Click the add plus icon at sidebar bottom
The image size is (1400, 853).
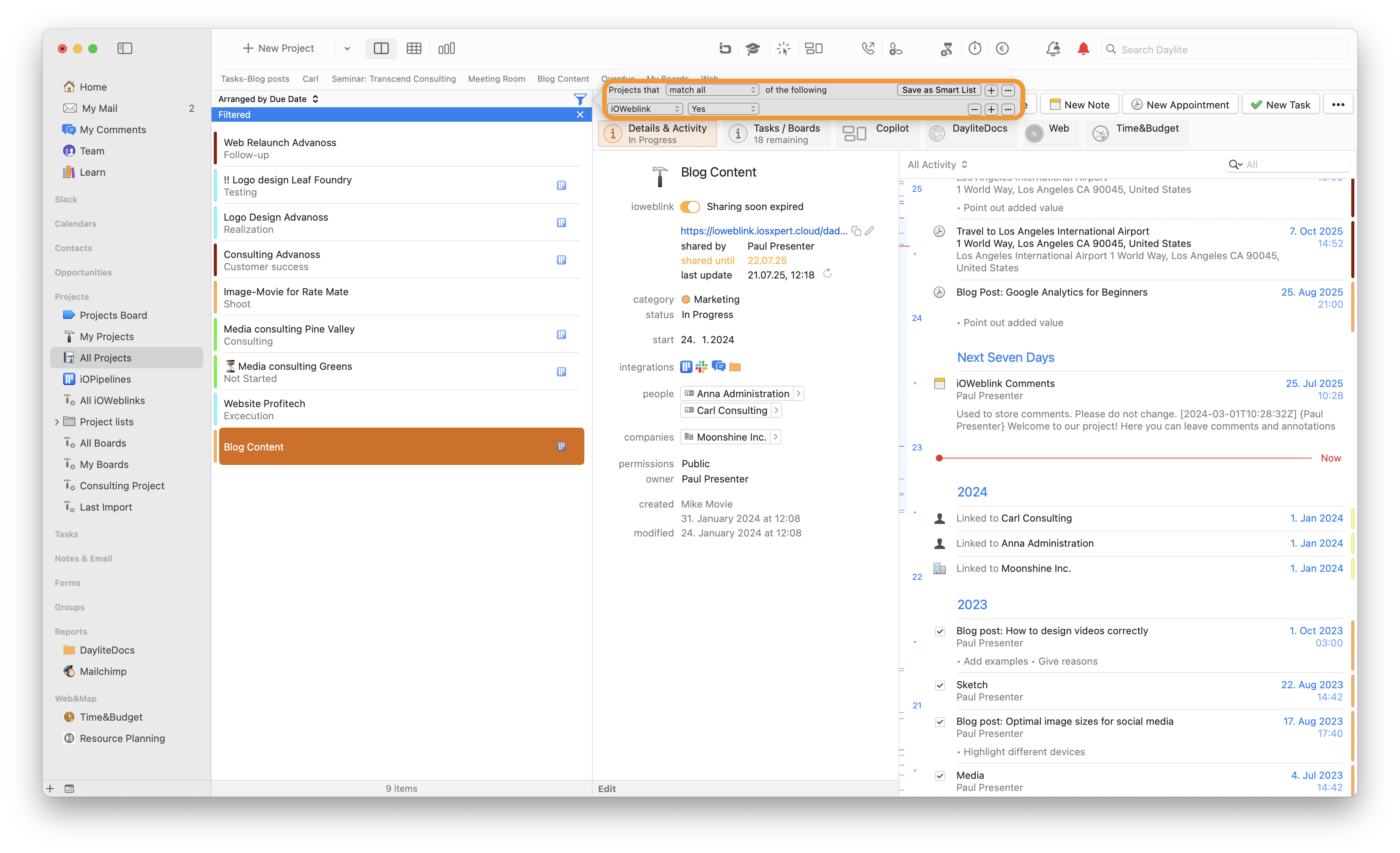(50, 789)
